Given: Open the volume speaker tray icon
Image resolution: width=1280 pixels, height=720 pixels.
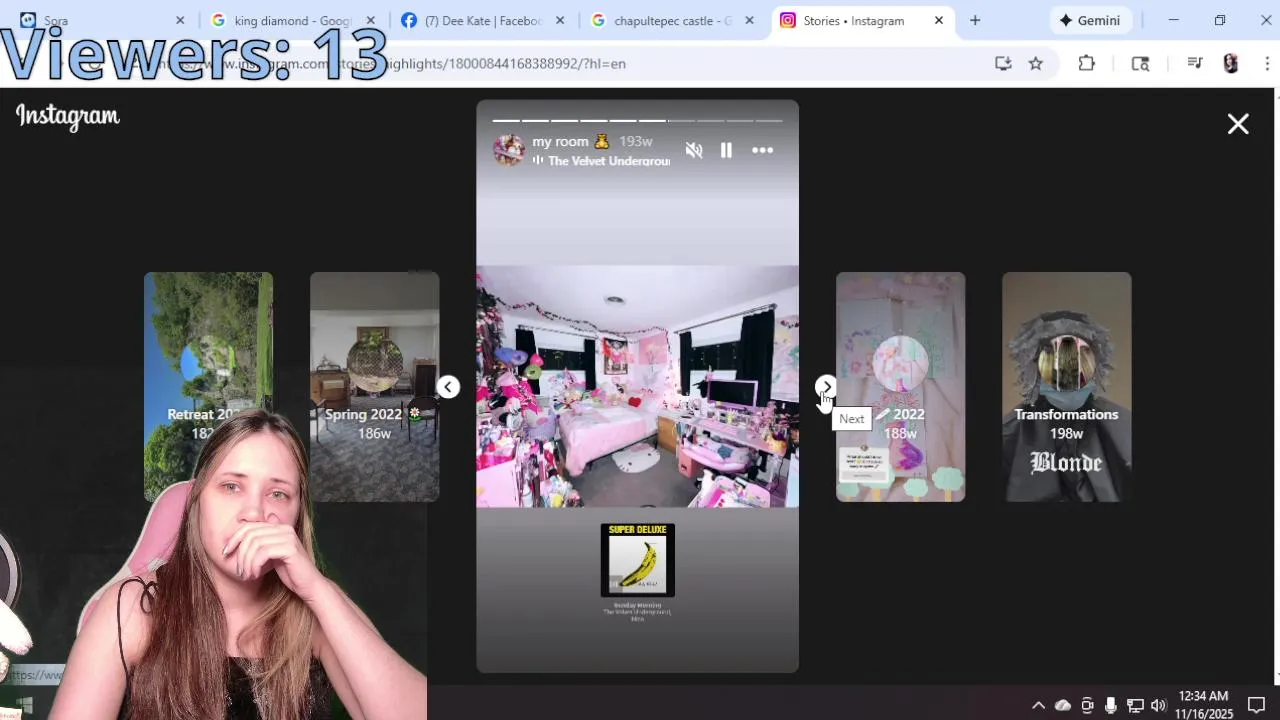Looking at the screenshot, I should (x=1159, y=706).
